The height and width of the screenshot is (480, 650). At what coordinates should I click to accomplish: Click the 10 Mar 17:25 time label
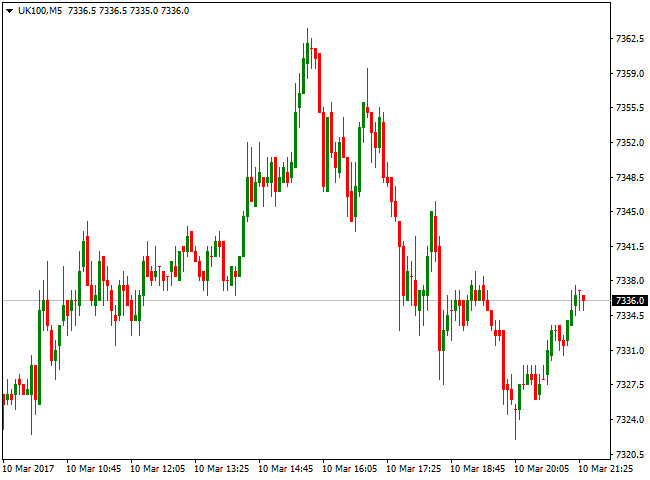click(x=414, y=469)
